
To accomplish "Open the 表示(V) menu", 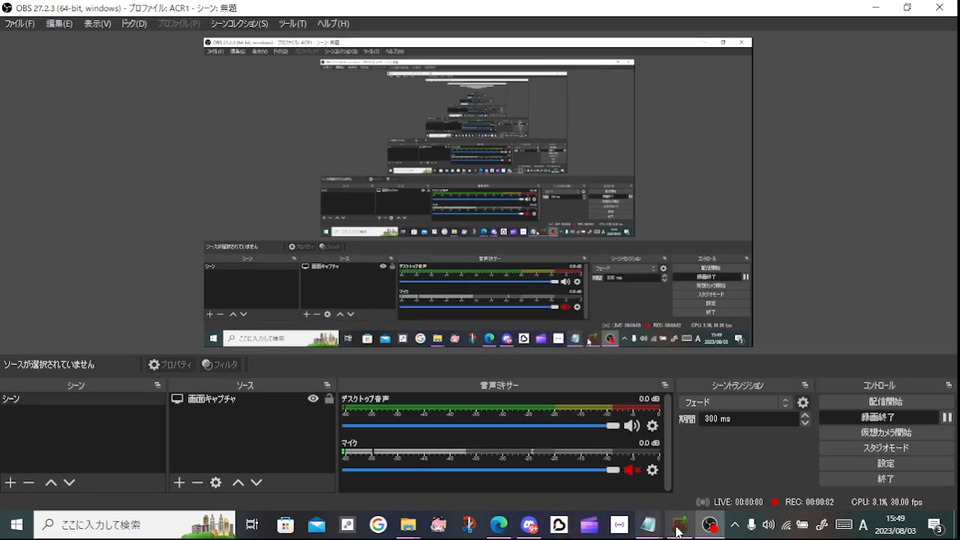I will coord(97,24).
